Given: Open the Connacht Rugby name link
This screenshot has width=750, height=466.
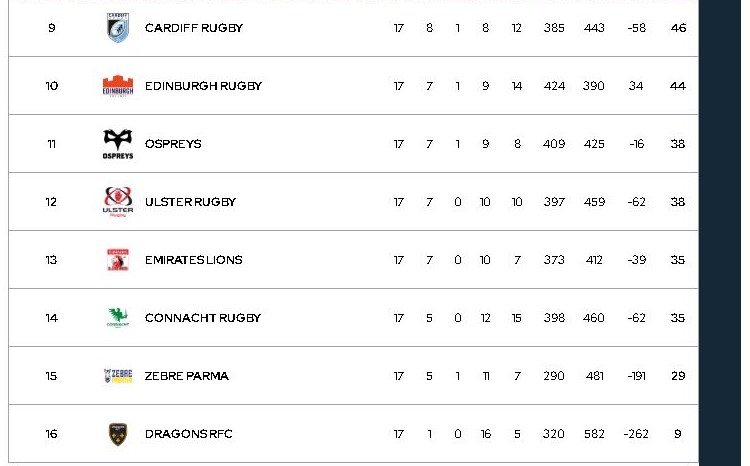Looking at the screenshot, I should 203,318.
